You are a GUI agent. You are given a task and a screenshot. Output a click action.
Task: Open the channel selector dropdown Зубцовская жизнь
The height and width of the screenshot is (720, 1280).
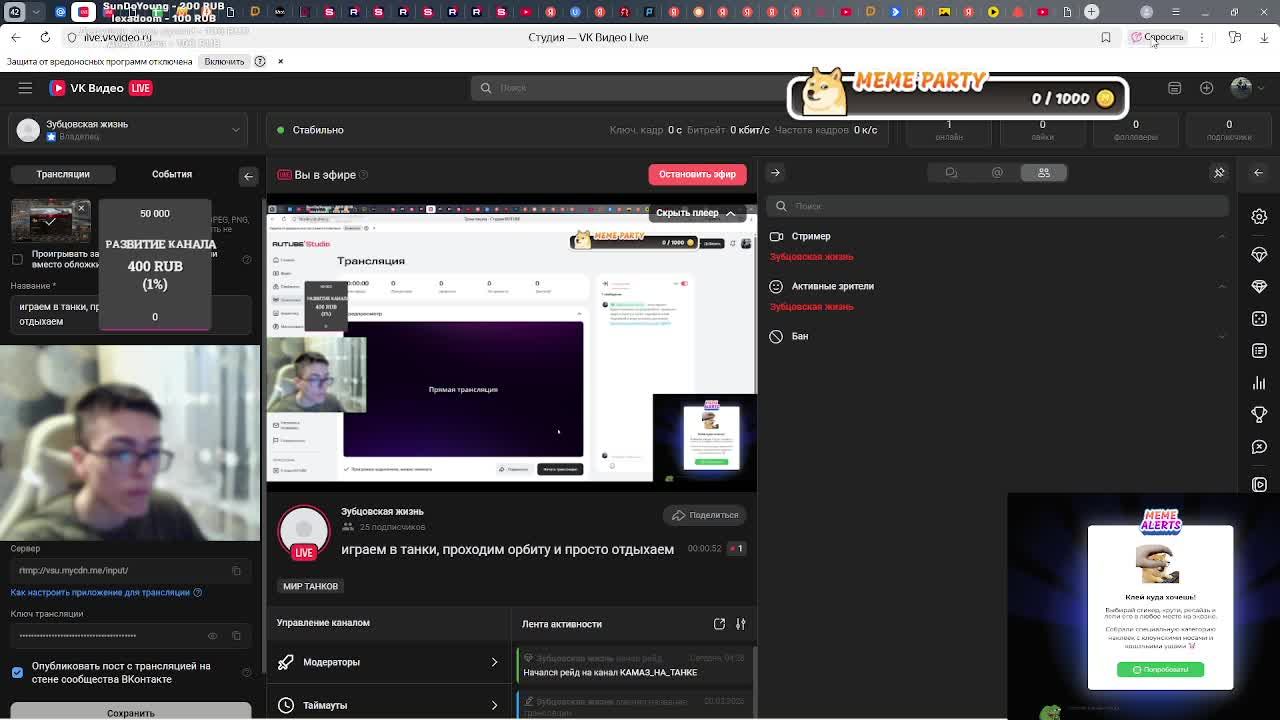click(129, 130)
